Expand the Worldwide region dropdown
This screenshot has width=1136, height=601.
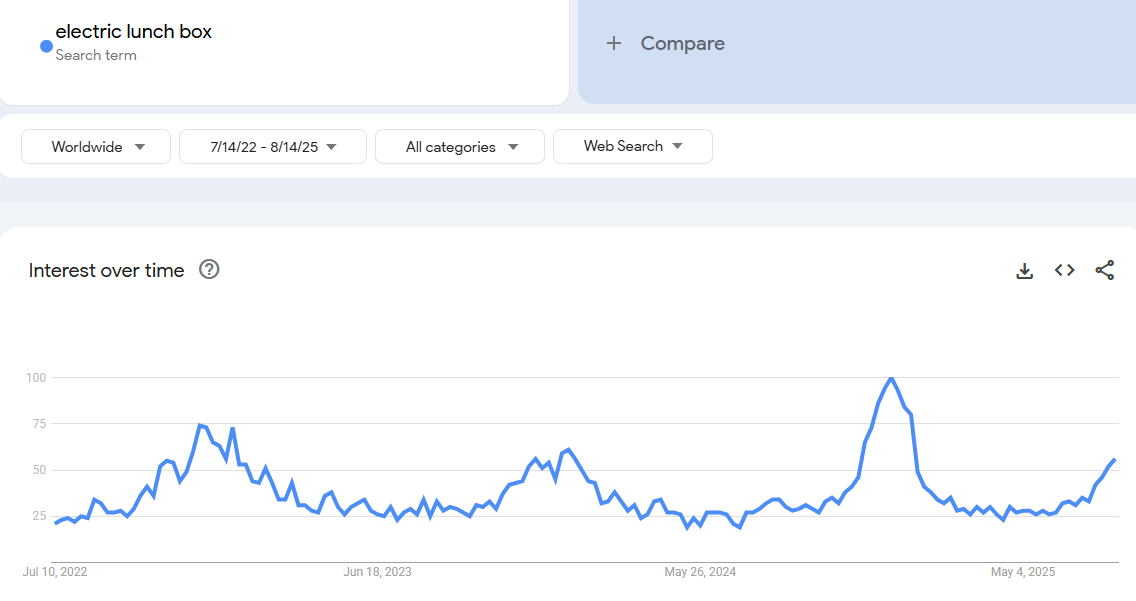[97, 147]
